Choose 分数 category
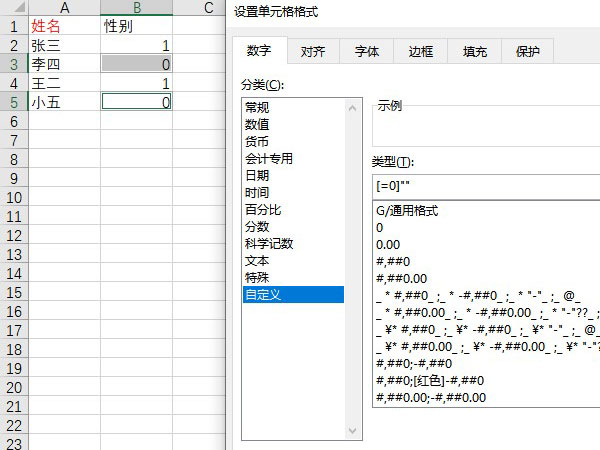This screenshot has width=600, height=450. 293,227
